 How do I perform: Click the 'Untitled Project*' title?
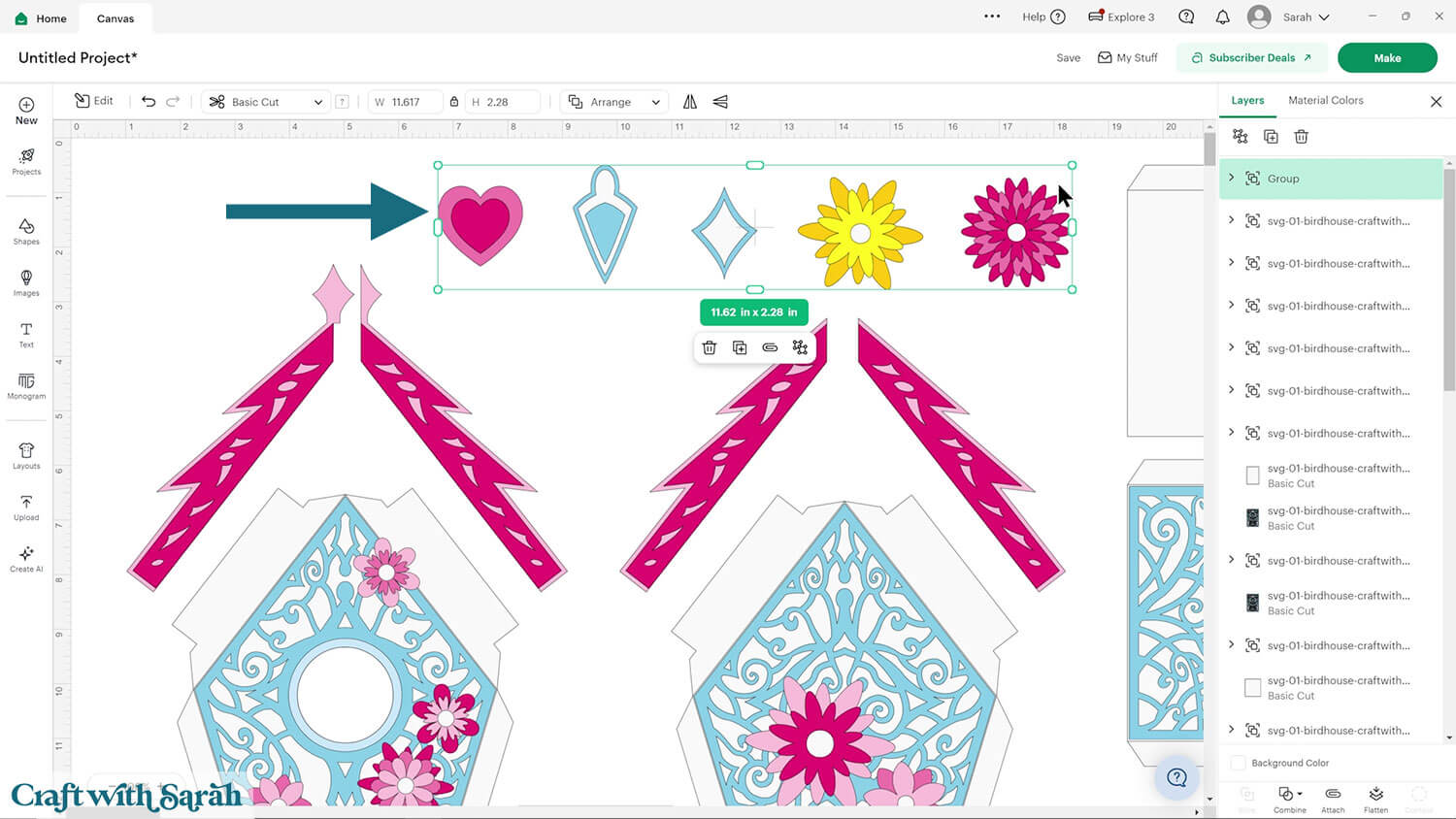pyautogui.click(x=78, y=57)
